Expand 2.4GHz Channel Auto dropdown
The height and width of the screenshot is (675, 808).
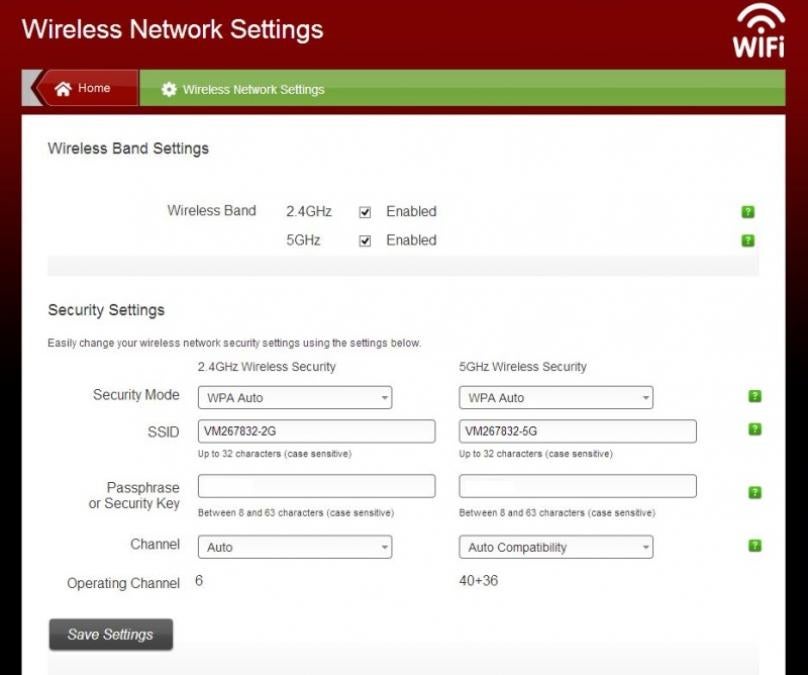pos(295,547)
